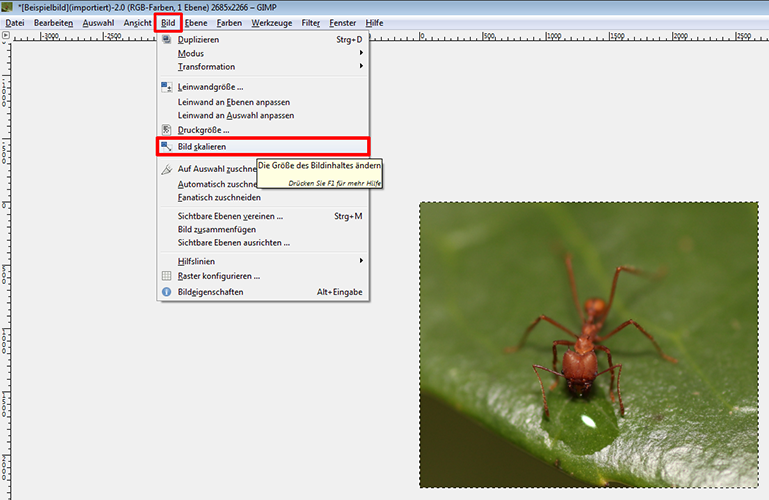Open the image menu triangle at the ruler corner

(x=5, y=35)
